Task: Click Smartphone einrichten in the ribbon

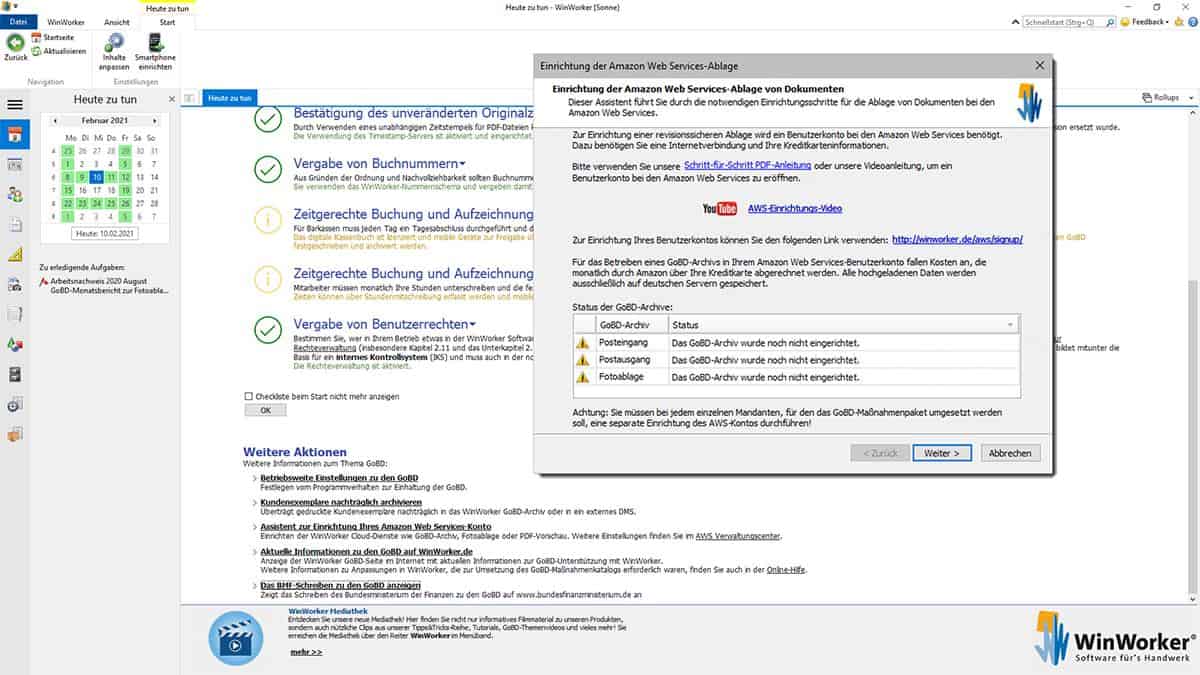Action: 155,51
